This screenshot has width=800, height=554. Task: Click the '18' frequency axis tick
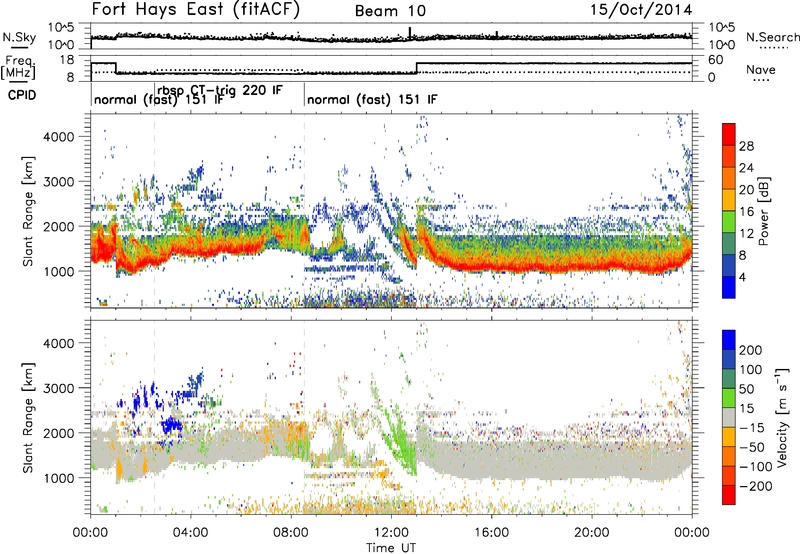pos(67,60)
